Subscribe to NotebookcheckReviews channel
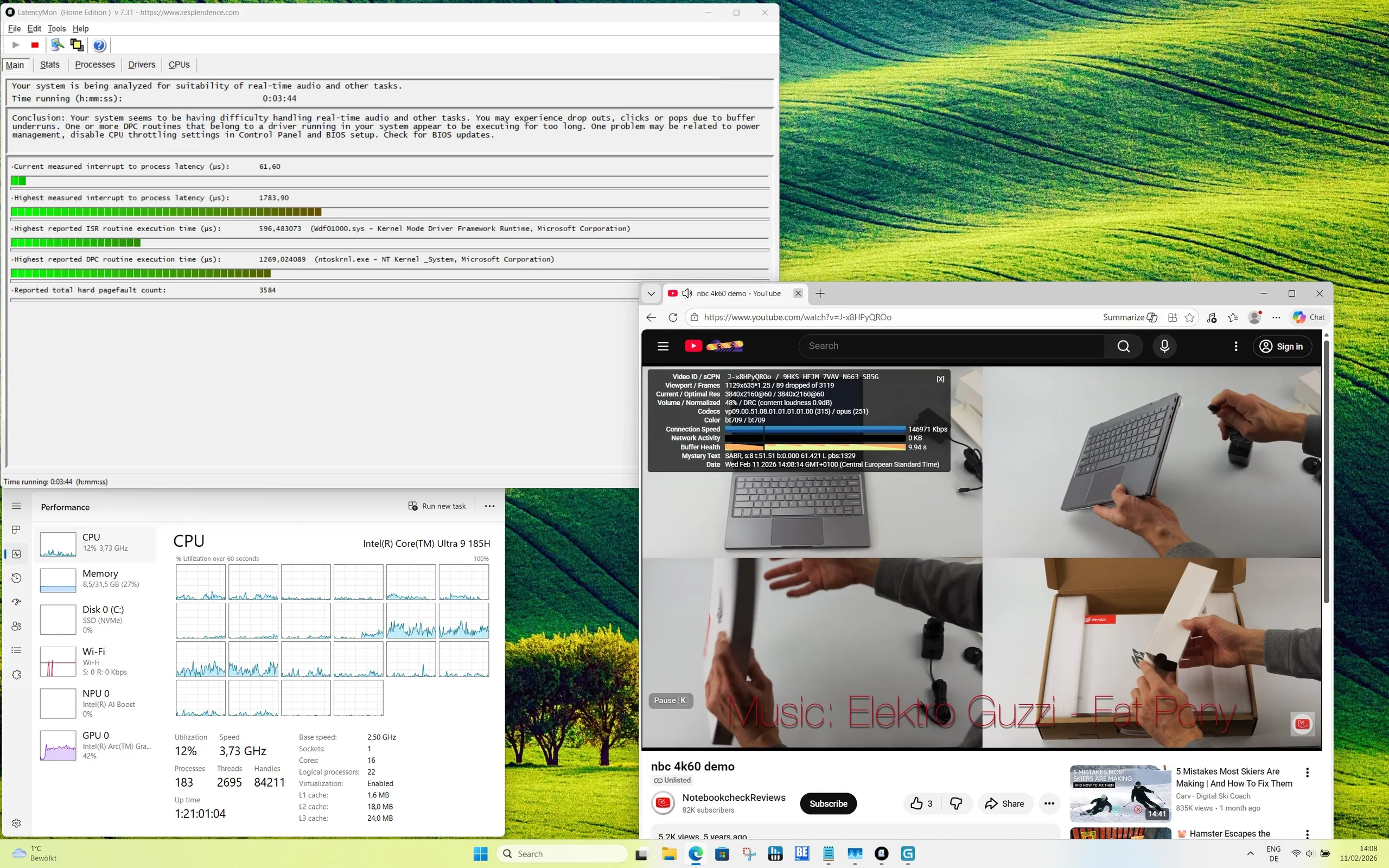 (x=827, y=803)
